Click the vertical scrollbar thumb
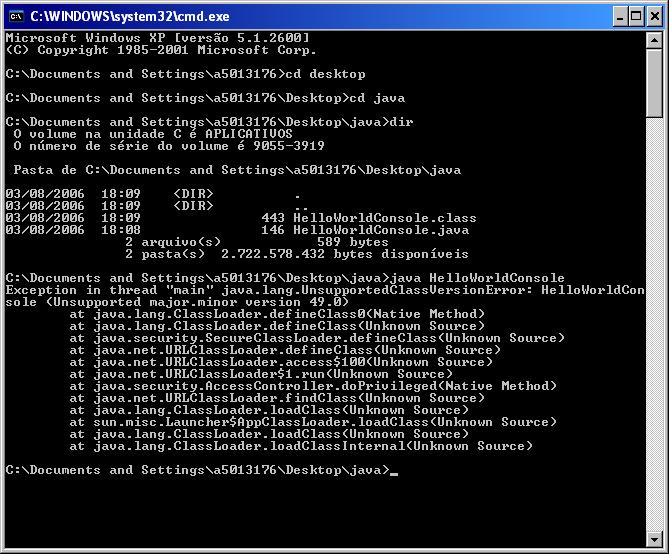 pos(654,83)
